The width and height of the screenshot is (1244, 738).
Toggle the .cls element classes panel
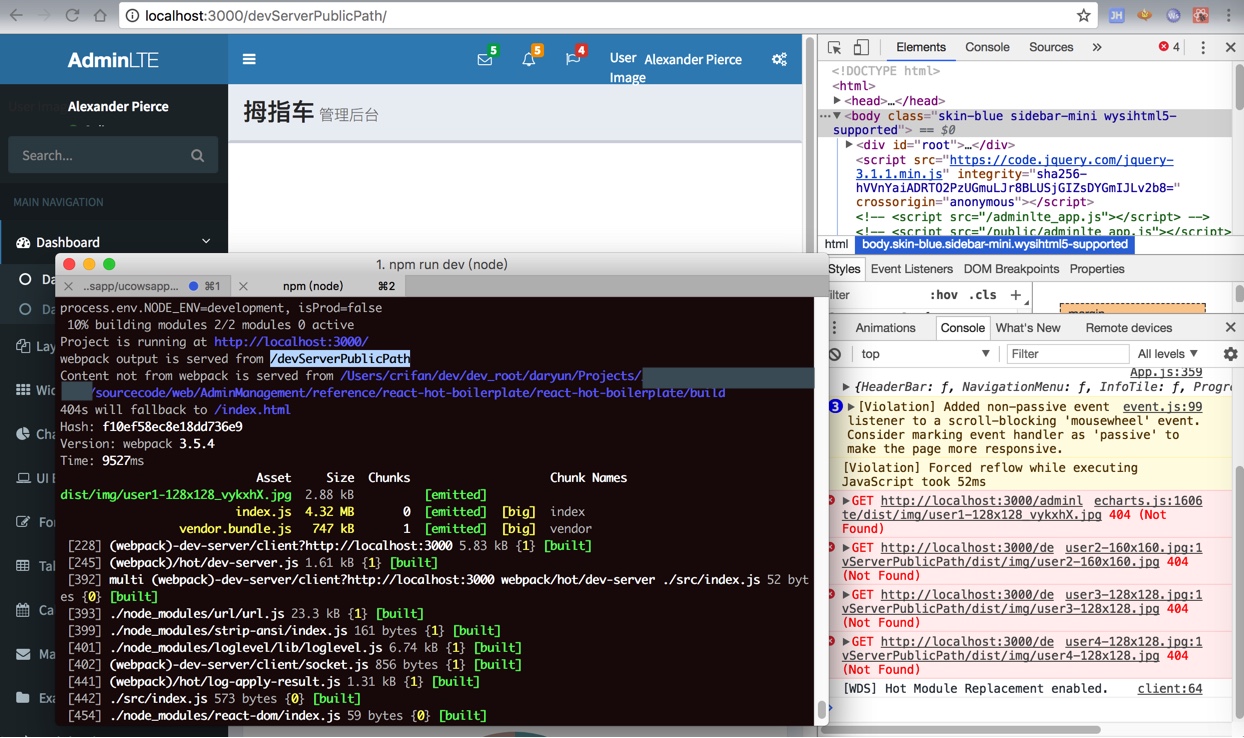[984, 295]
